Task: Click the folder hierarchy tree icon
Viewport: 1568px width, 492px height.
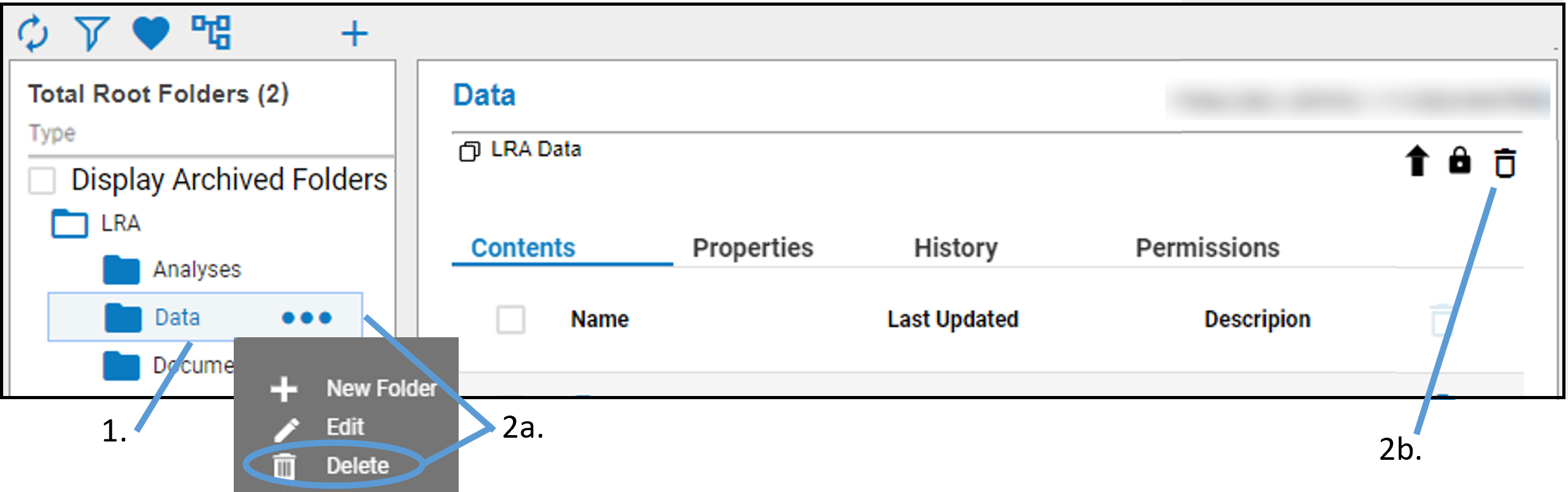Action: (x=212, y=32)
